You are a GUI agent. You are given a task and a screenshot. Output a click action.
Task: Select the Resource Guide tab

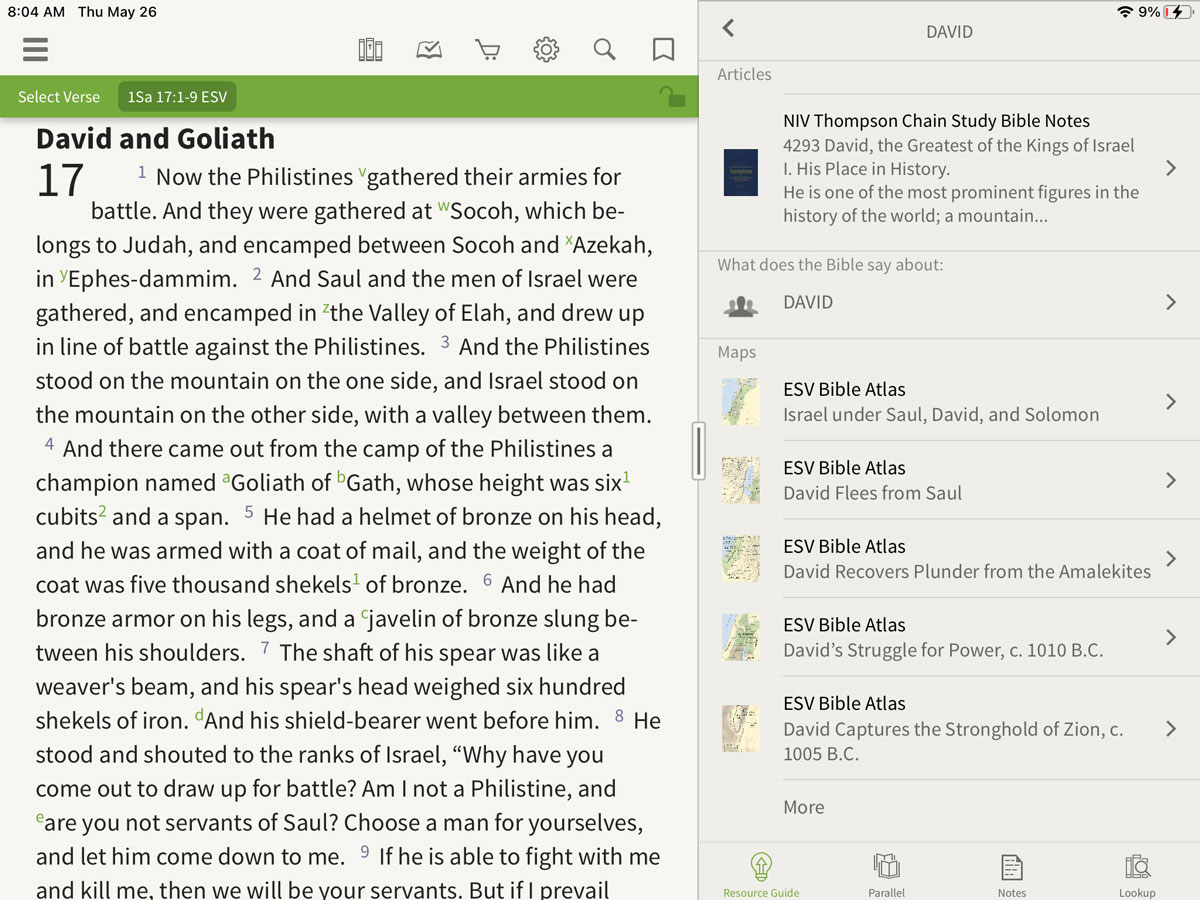(761, 875)
